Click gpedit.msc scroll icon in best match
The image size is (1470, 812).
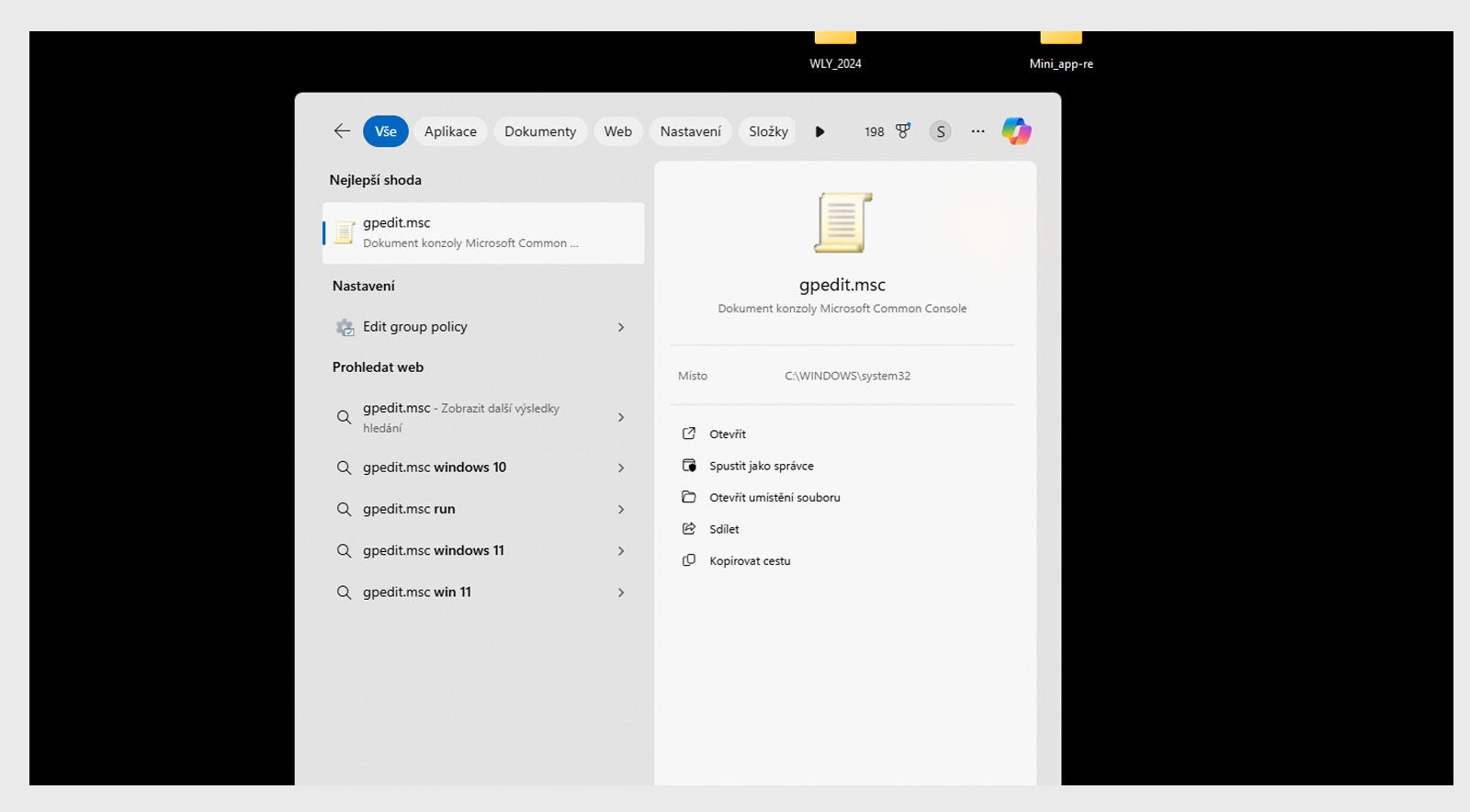345,232
